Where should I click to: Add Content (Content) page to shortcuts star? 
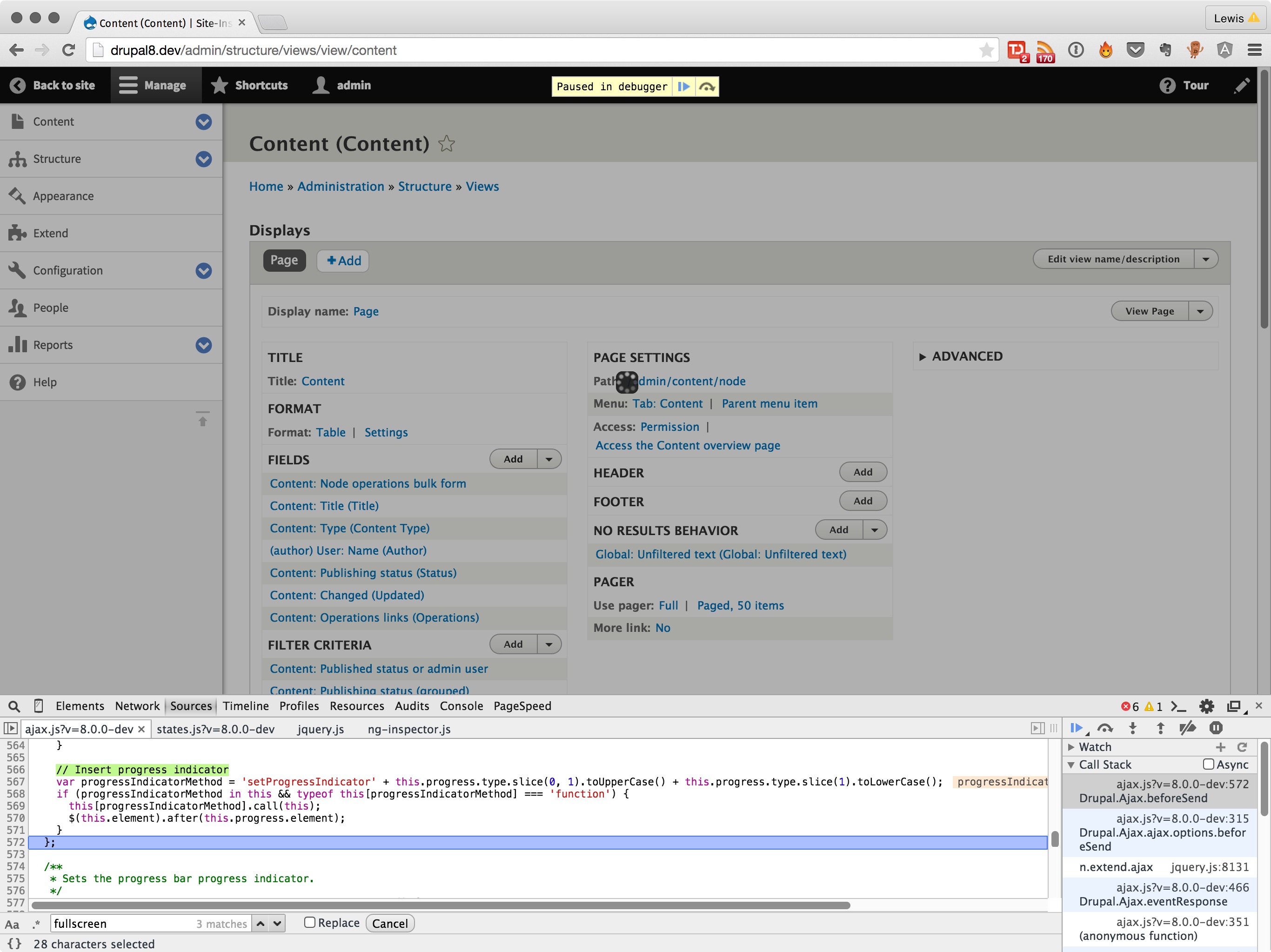(x=447, y=143)
